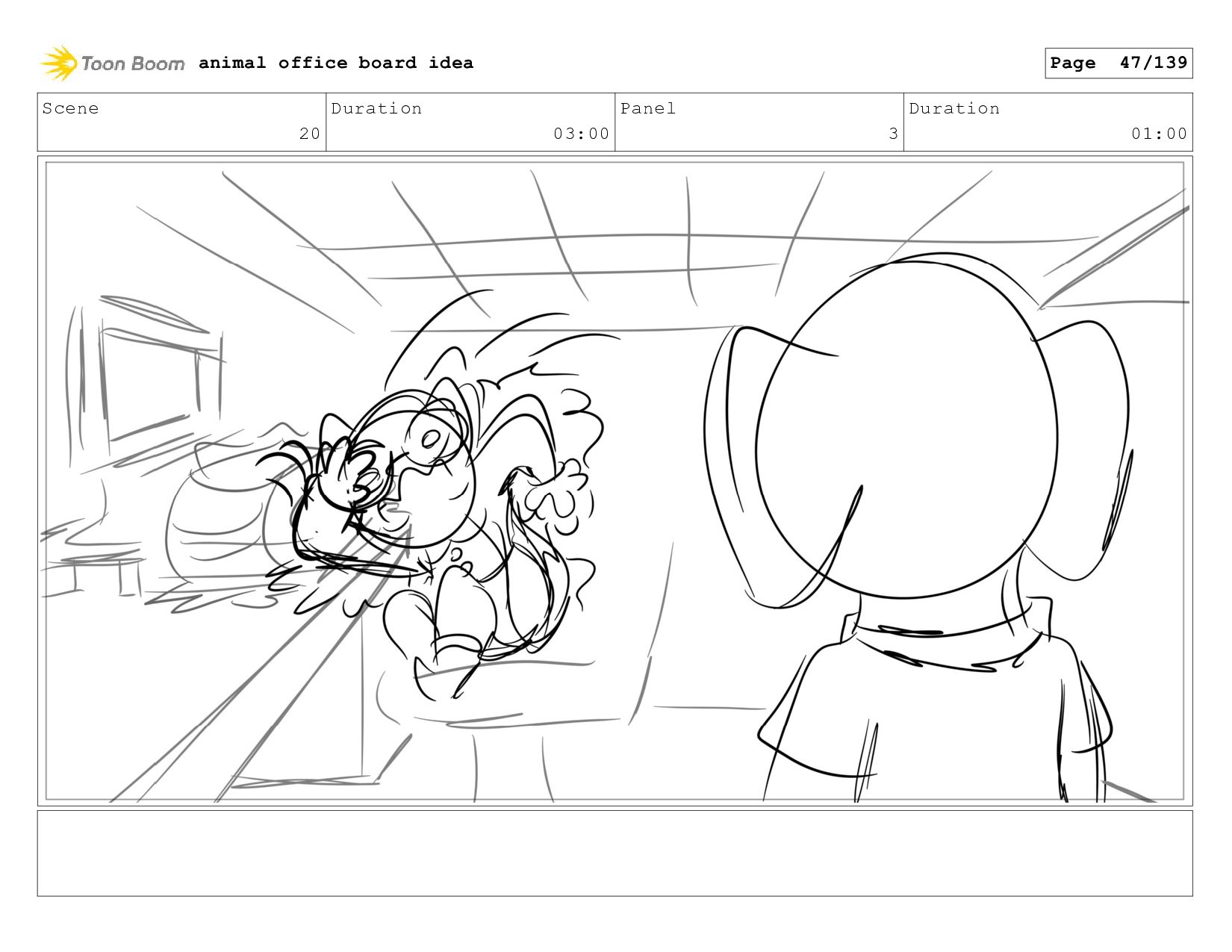Click the Toon Boom logo
The image size is (1232, 952).
112,63
